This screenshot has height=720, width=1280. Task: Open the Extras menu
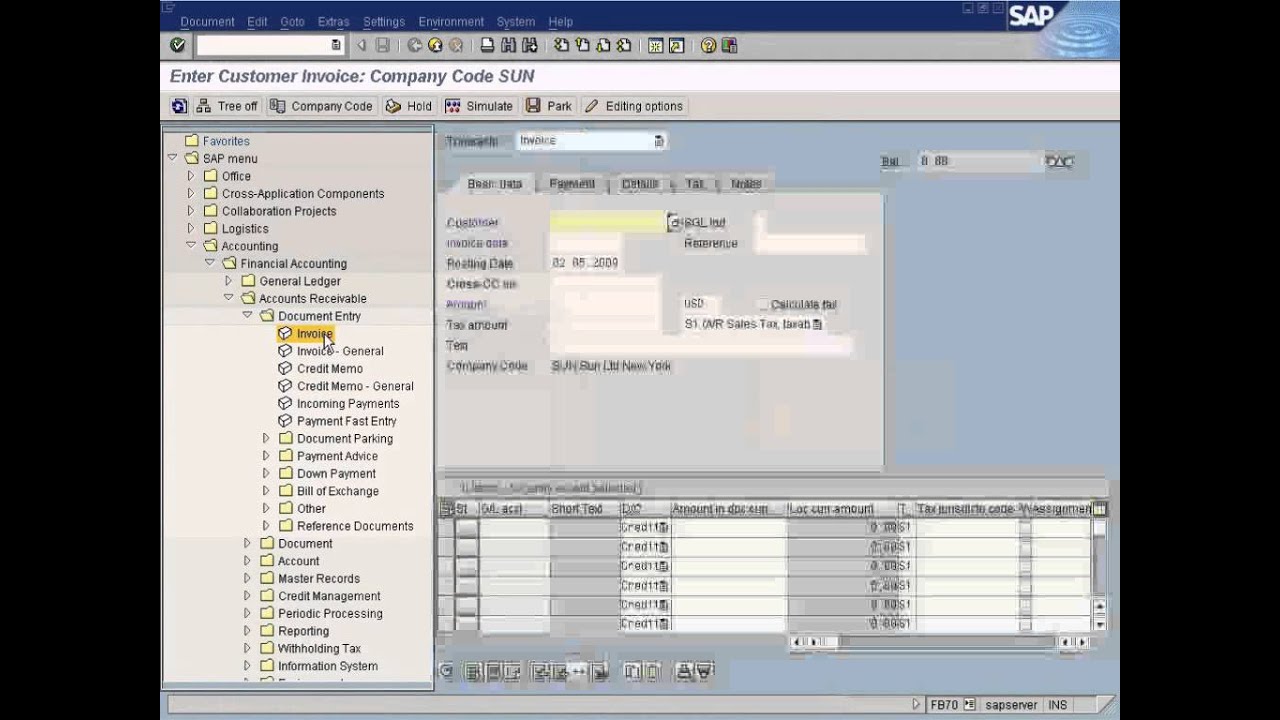334,21
